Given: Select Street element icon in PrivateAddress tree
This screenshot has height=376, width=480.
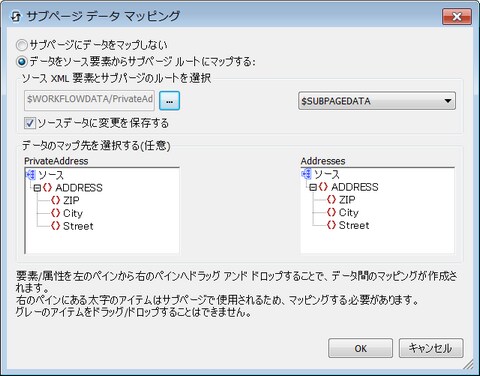Looking at the screenshot, I should pyautogui.click(x=55, y=226).
